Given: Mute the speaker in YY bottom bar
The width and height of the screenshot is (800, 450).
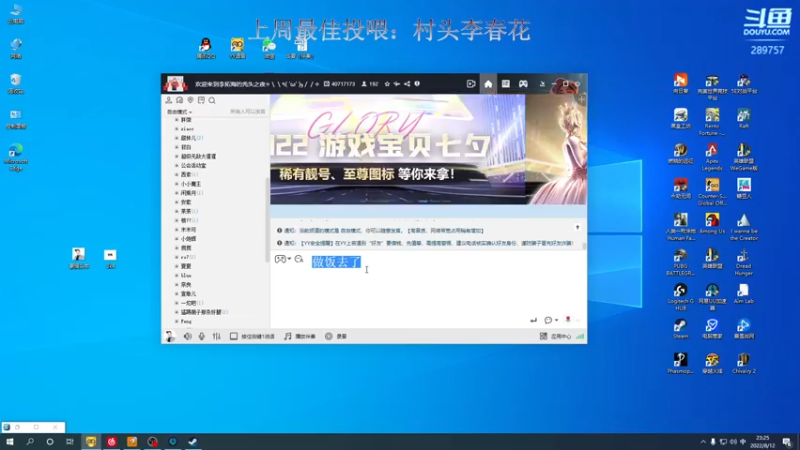Looking at the screenshot, I should 188,336.
